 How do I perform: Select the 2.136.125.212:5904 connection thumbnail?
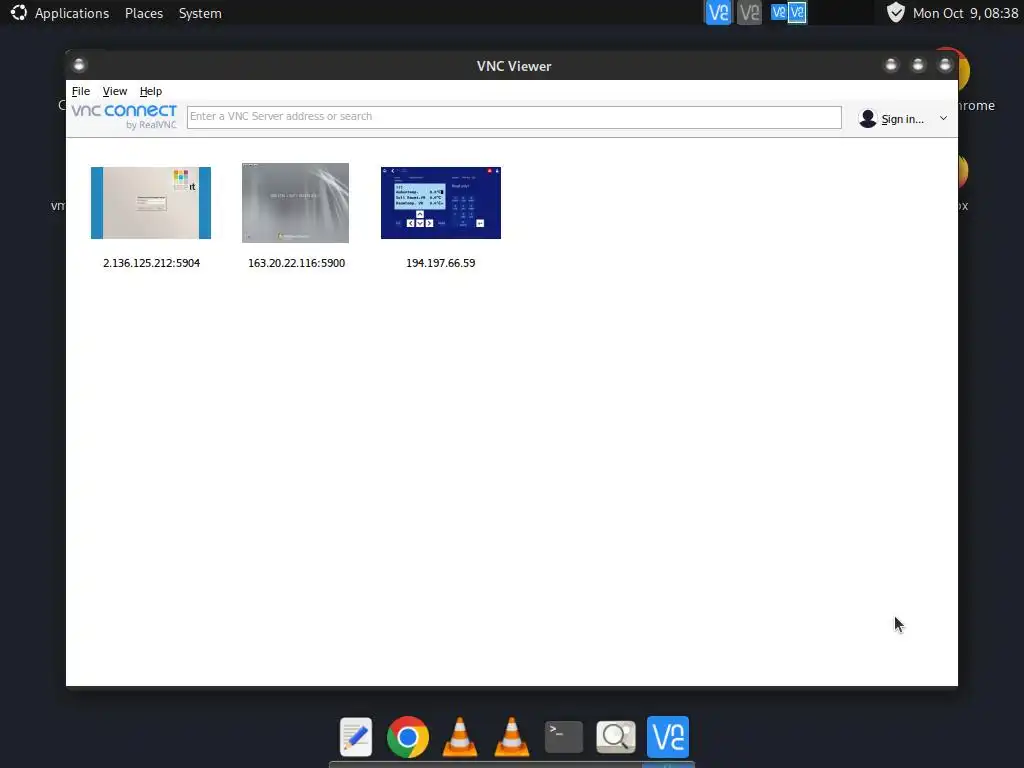coord(151,202)
